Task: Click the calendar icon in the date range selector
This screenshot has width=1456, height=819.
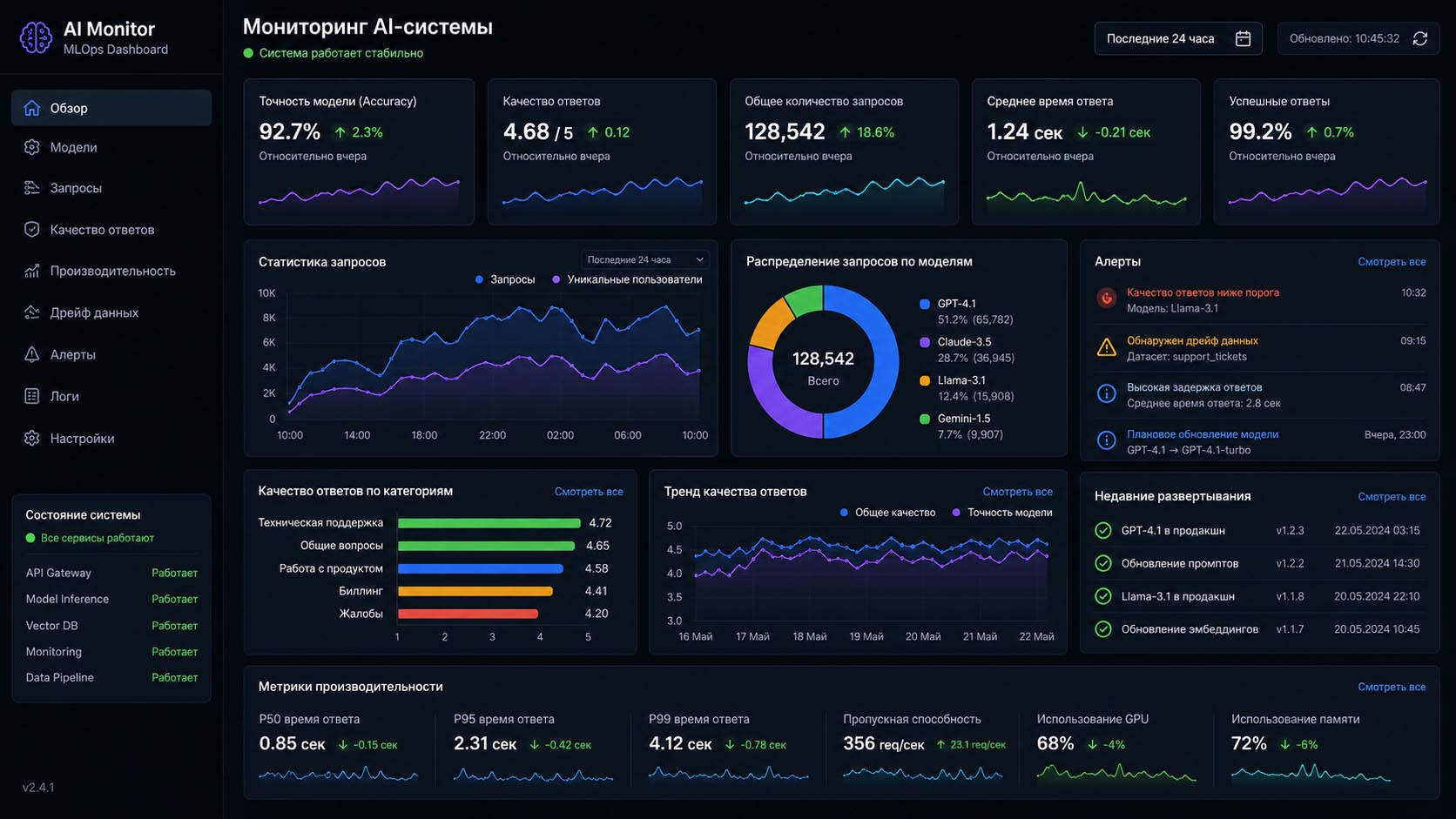Action: click(1243, 38)
